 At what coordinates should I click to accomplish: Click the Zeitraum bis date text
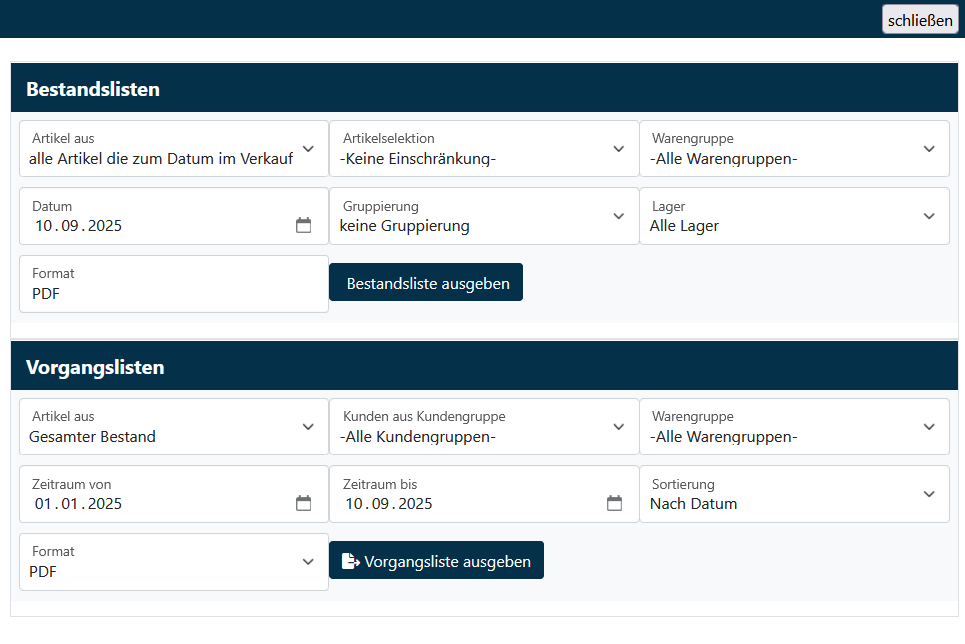pyautogui.click(x=389, y=504)
